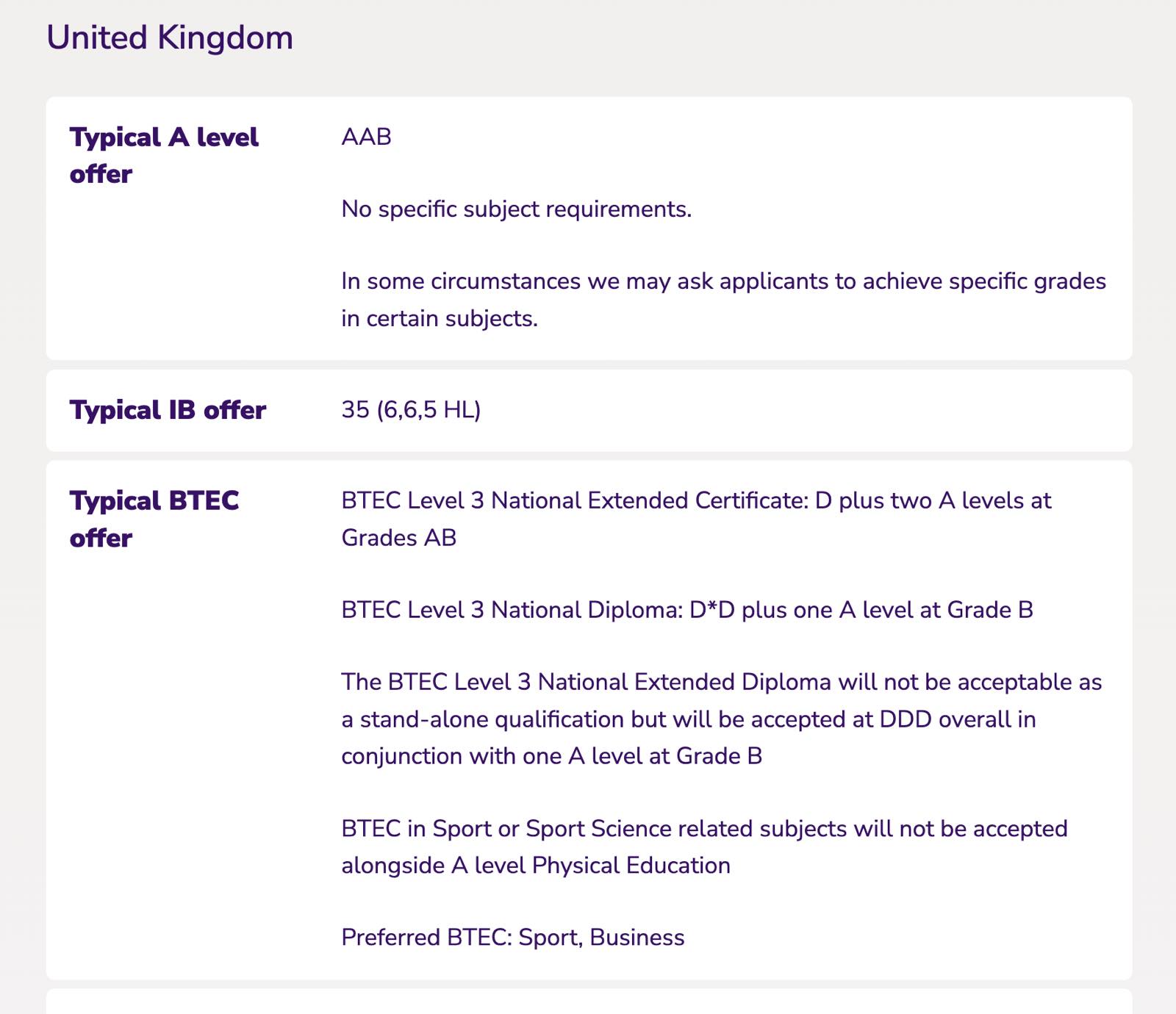Click the No specific subject requirements line

click(x=517, y=209)
